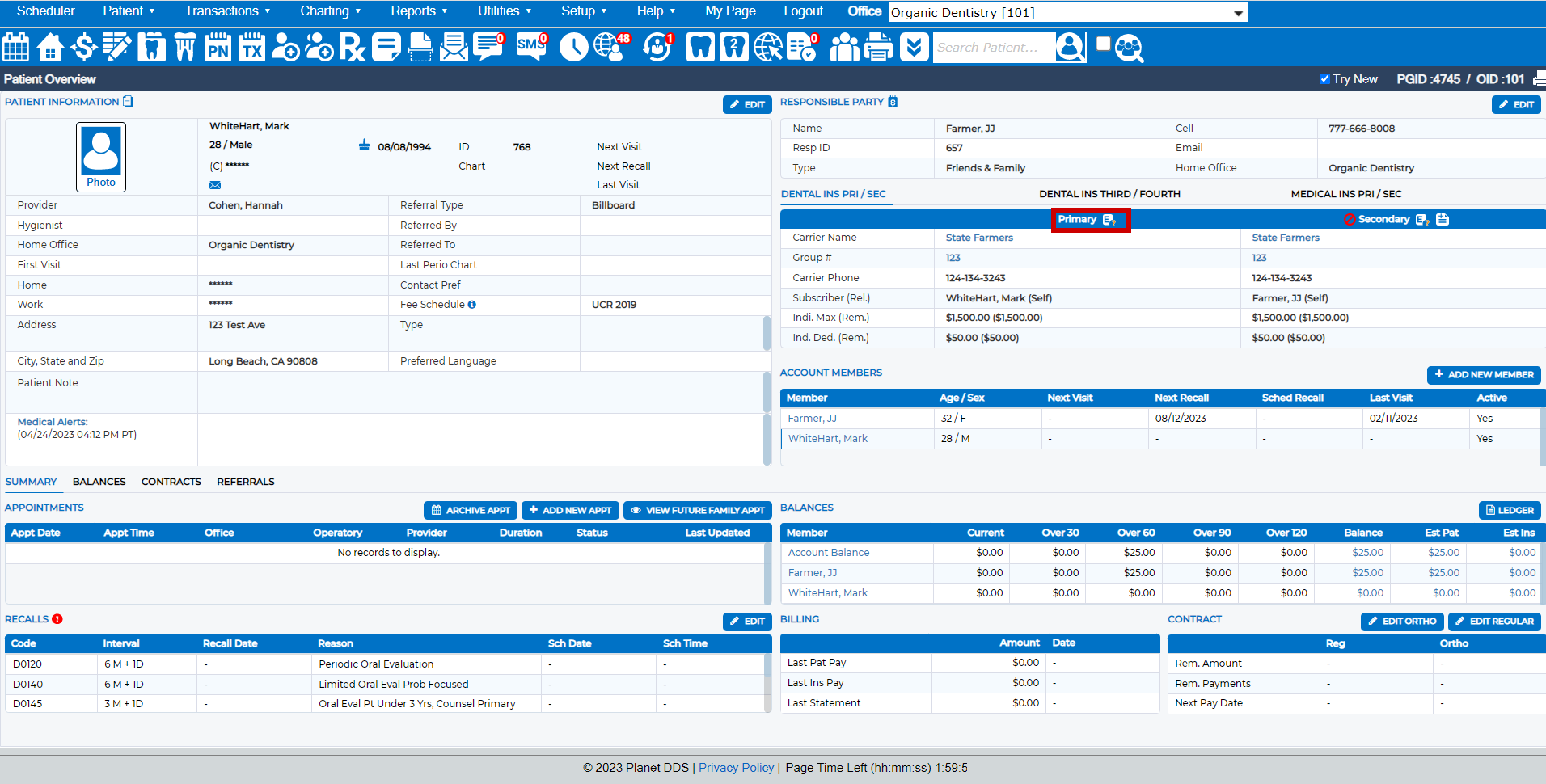Click the patient search magnifier icon

(1071, 47)
